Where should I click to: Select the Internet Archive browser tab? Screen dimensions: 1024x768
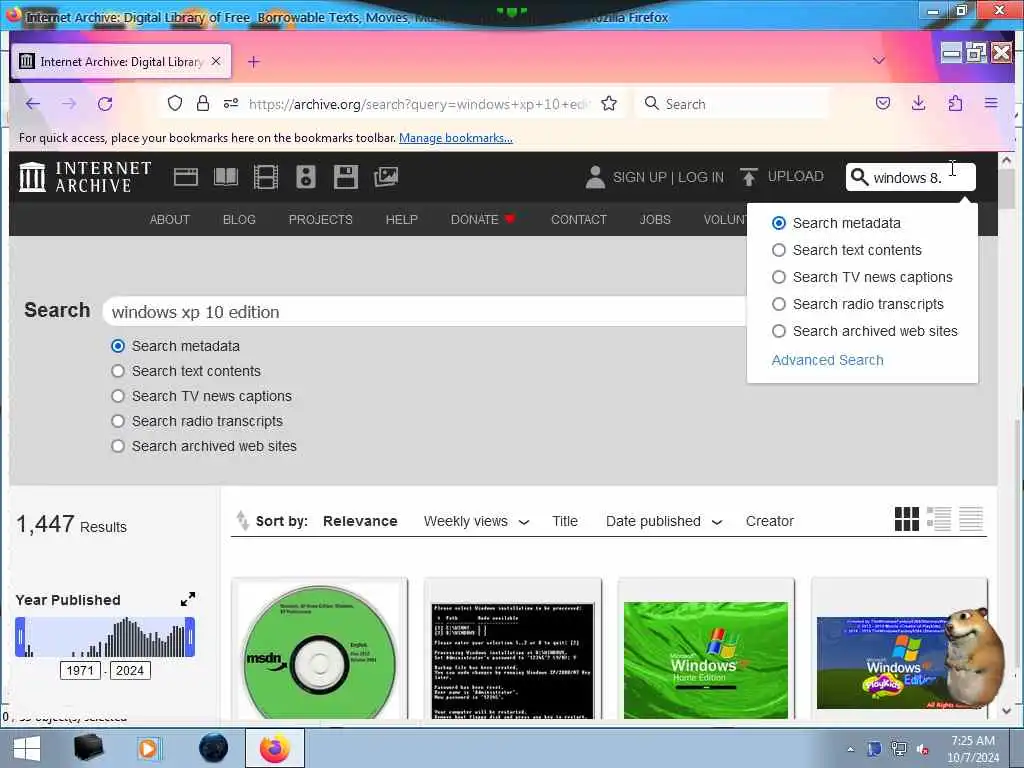pyautogui.click(x=121, y=61)
